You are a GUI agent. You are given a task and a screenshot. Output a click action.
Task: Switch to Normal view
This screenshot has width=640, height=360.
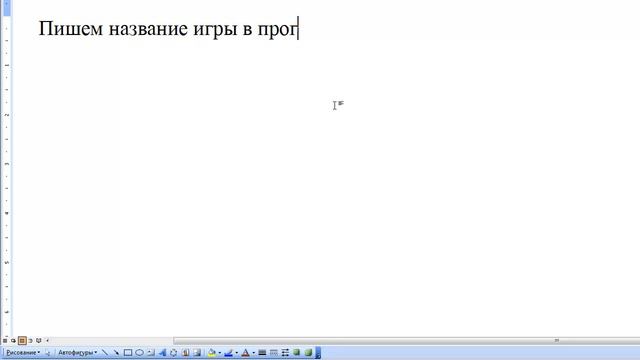[x=4, y=340]
